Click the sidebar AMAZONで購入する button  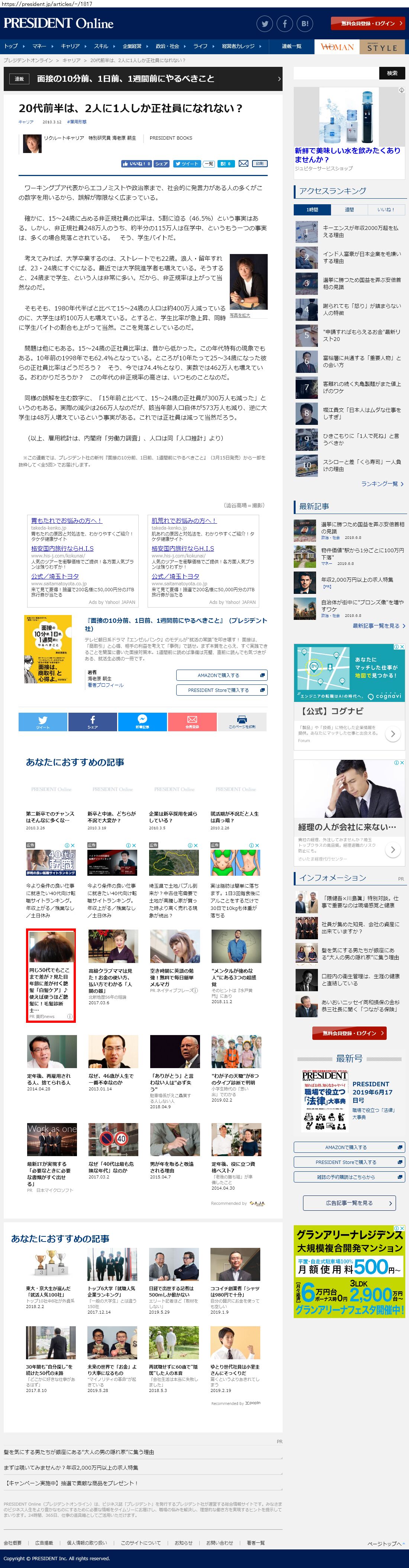coord(349,1147)
